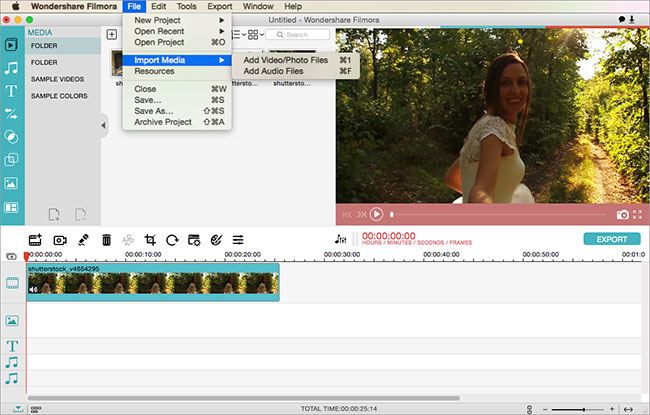
Task: Click the EXPORT button
Action: [612, 239]
